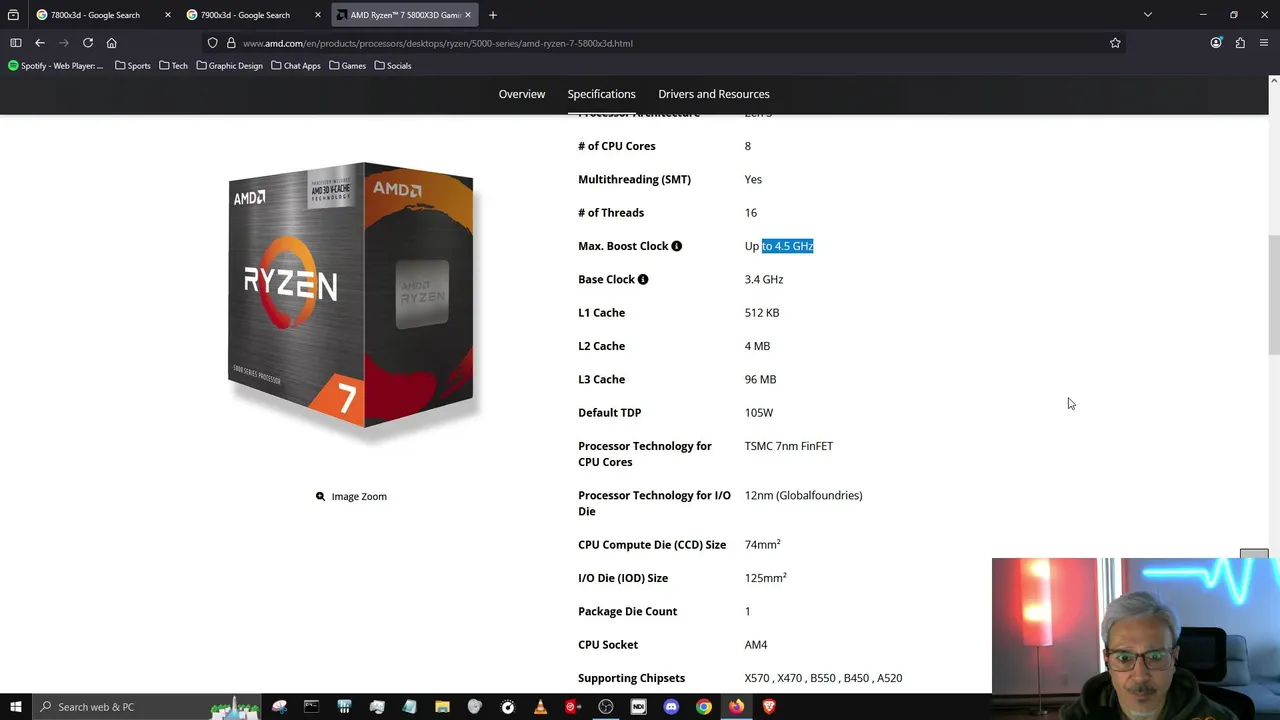Open Spotify Web Player bookmark

point(55,66)
